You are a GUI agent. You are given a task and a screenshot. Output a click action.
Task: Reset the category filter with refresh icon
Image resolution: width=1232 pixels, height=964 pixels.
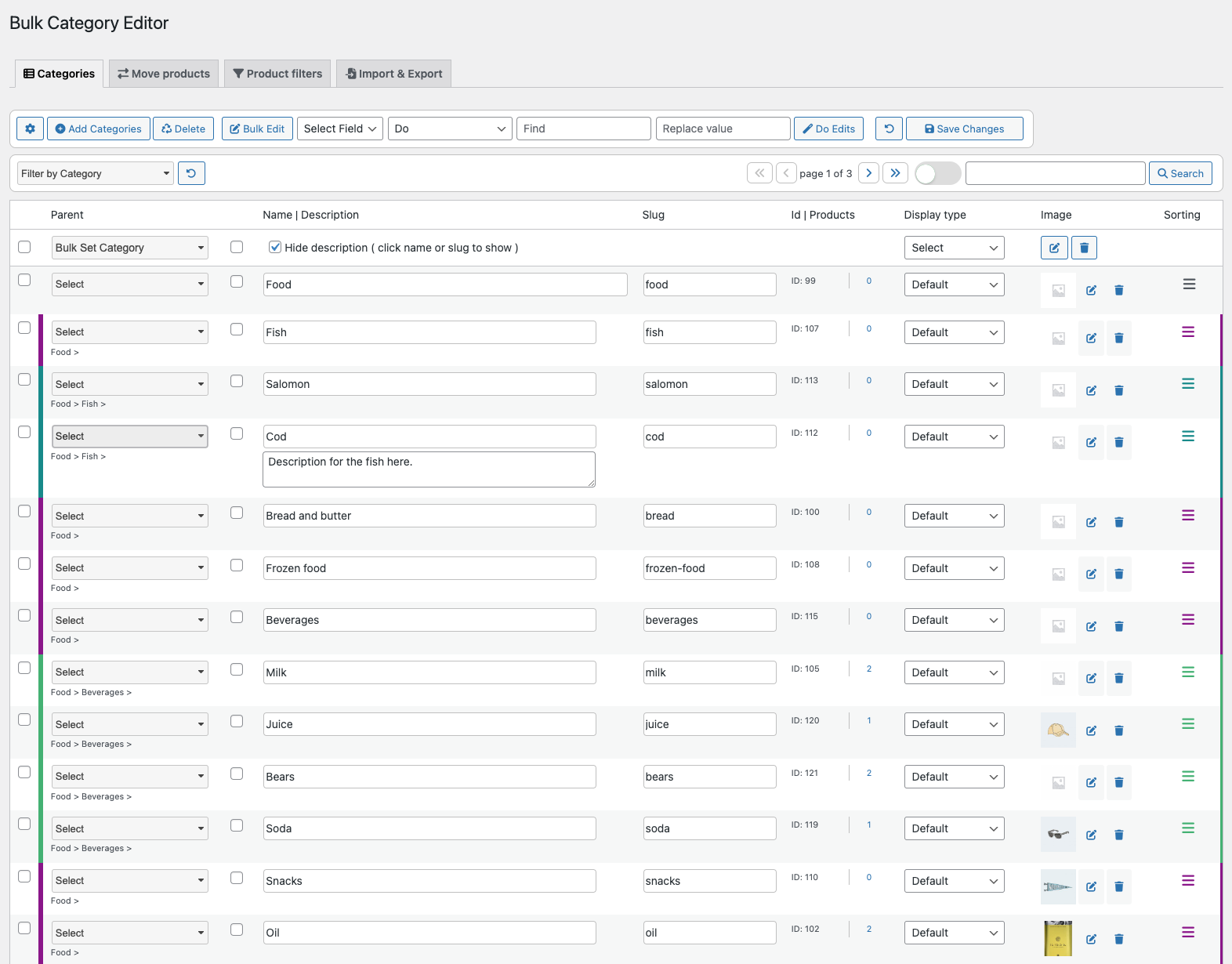click(191, 173)
